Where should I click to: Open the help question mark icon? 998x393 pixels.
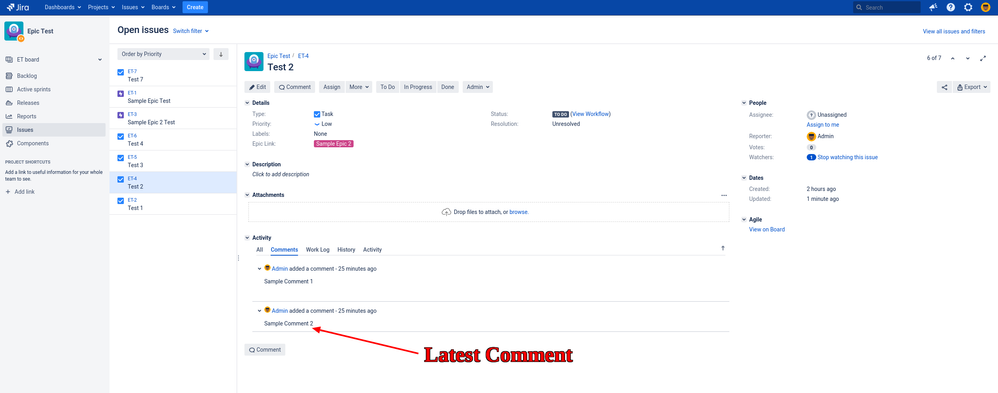(x=950, y=7)
